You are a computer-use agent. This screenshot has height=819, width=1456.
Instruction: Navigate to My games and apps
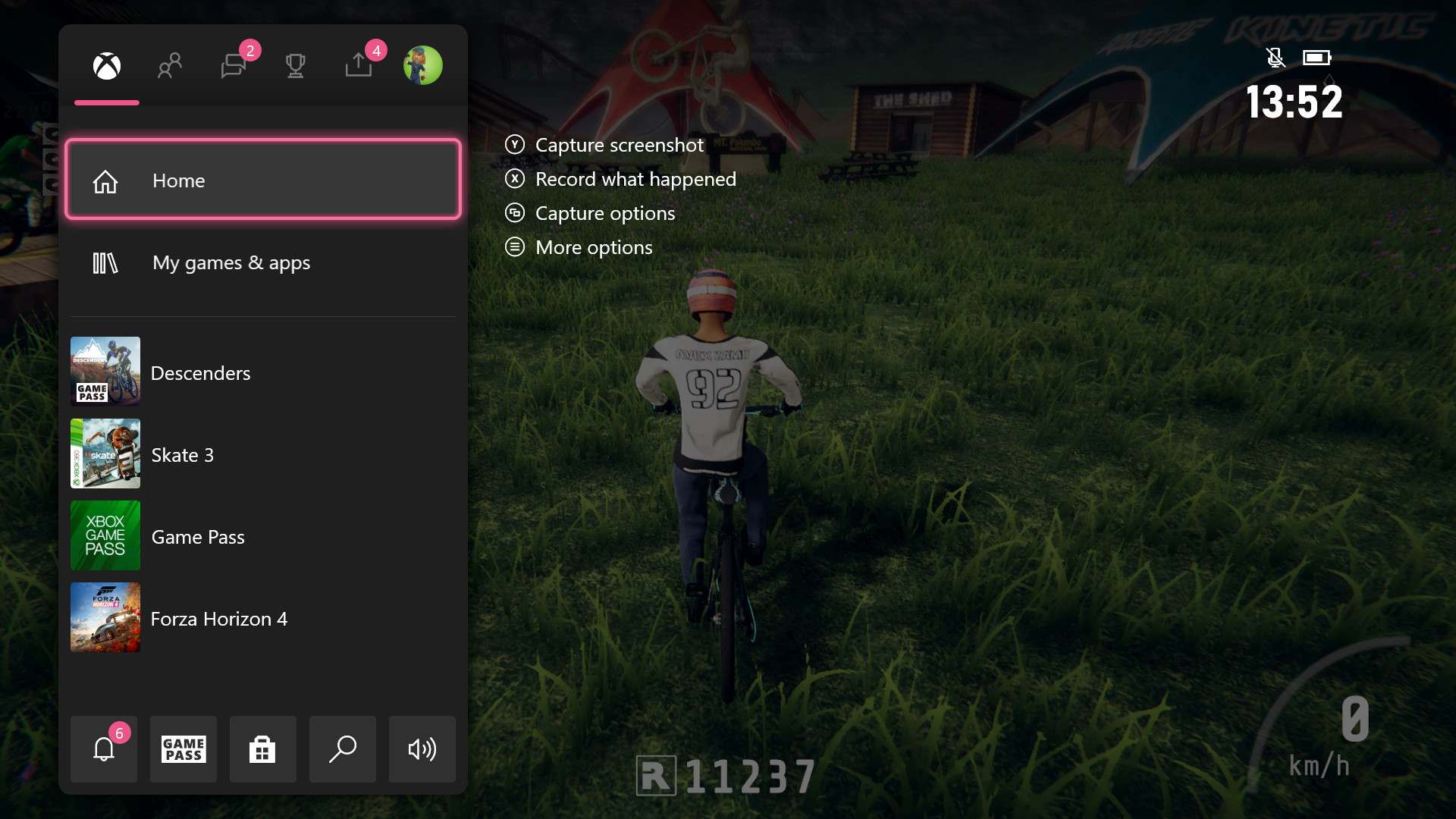pos(263,262)
